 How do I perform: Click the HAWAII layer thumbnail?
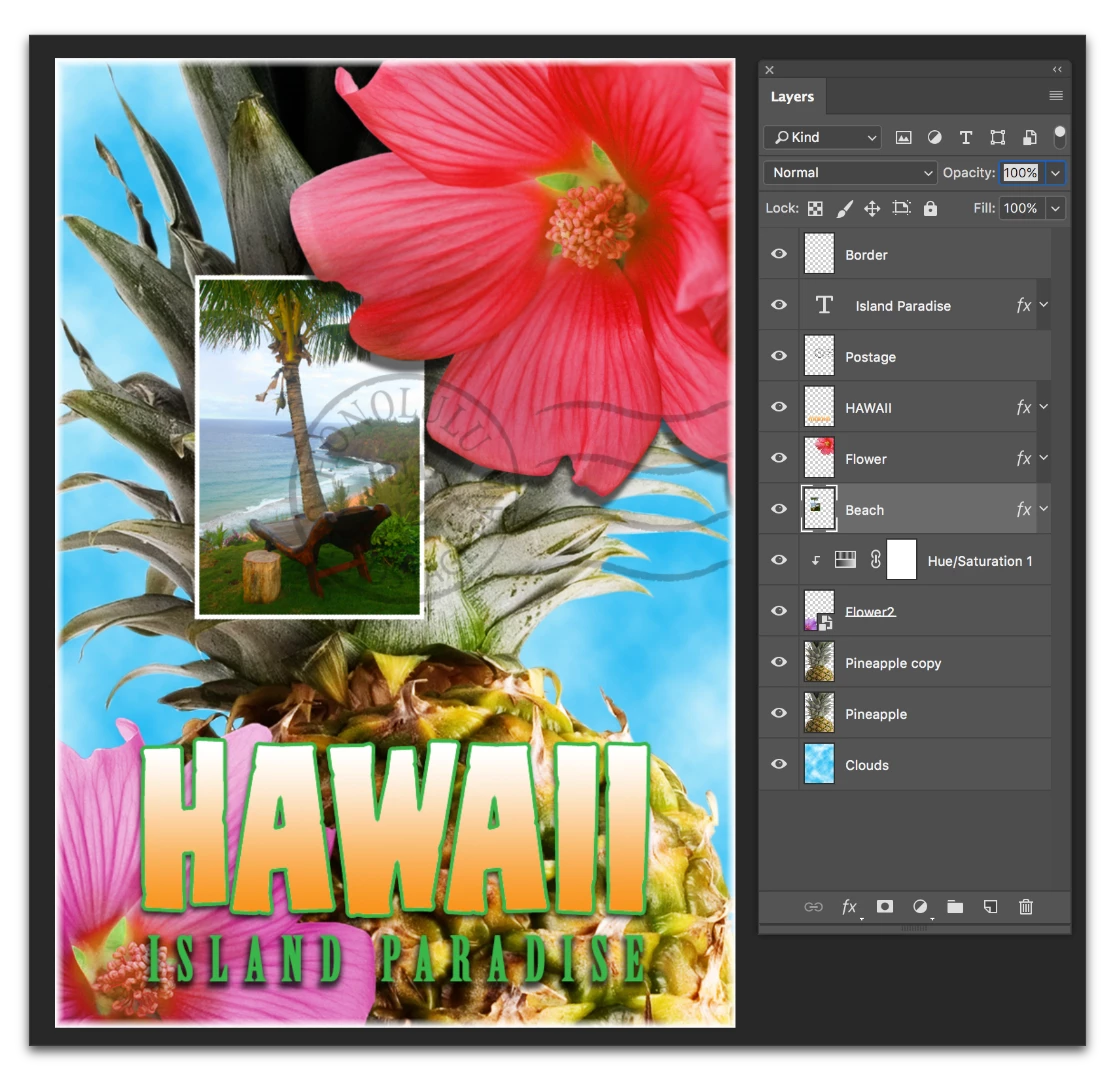[x=819, y=407]
